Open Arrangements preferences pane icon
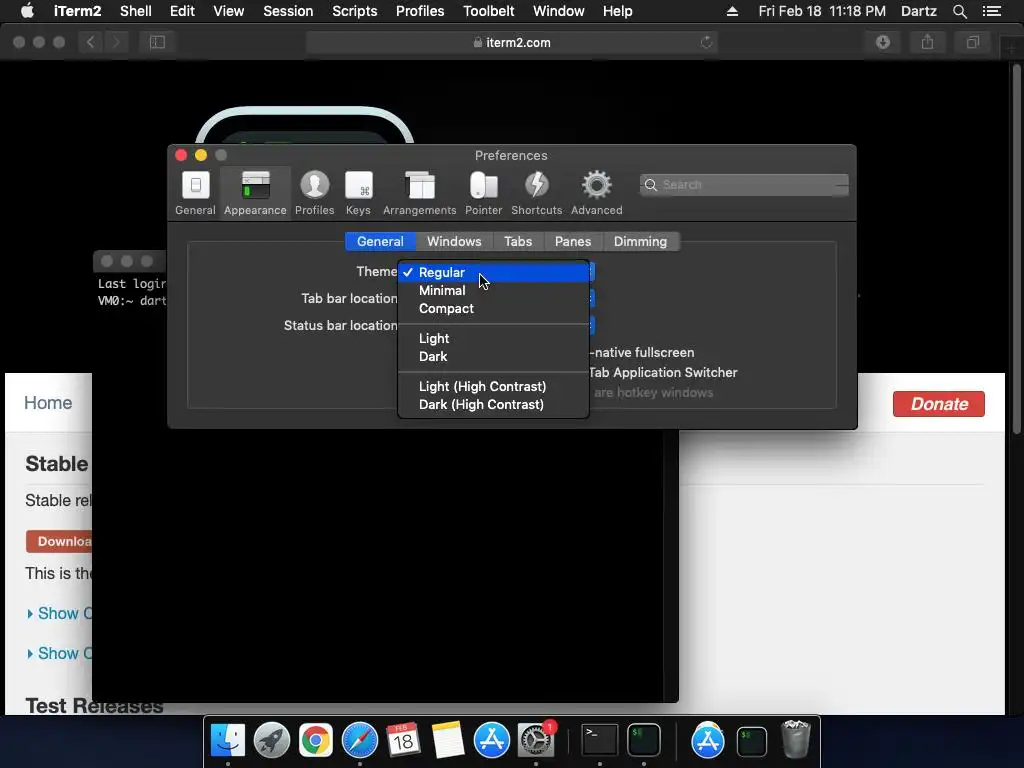The image size is (1024, 768). click(x=419, y=193)
